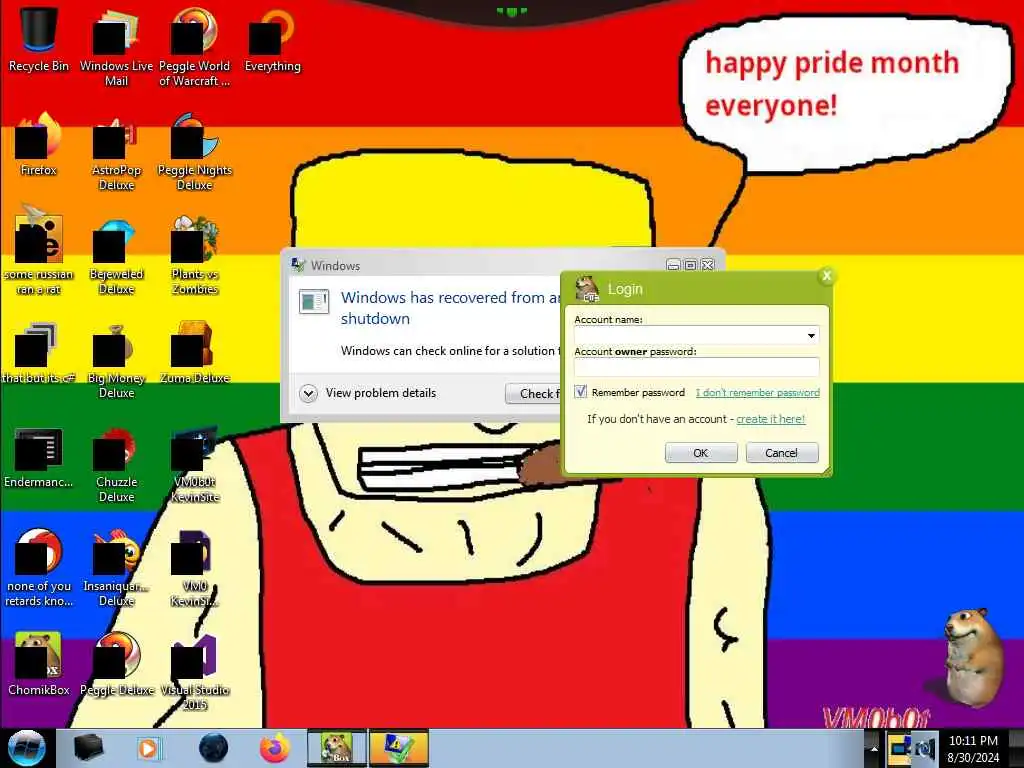Screen dimensions: 1024x768
Task: Click the hamster mascot widget on the desktop
Action: click(x=974, y=656)
